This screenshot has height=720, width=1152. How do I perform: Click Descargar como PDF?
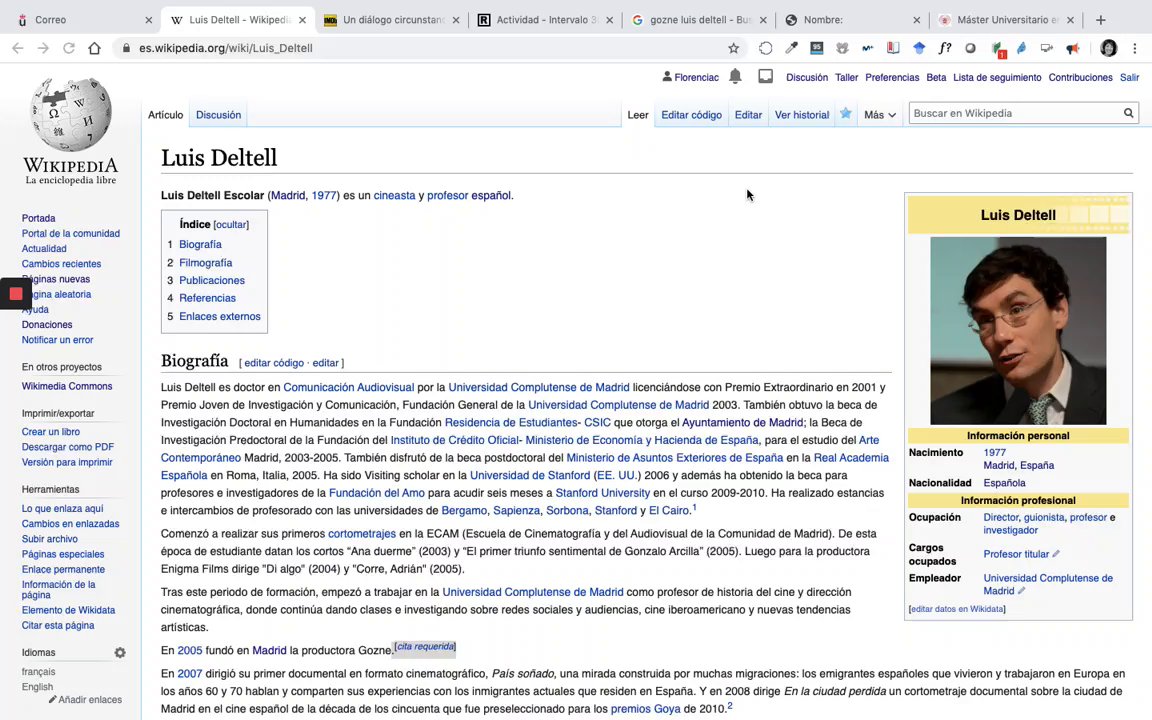click(x=68, y=447)
